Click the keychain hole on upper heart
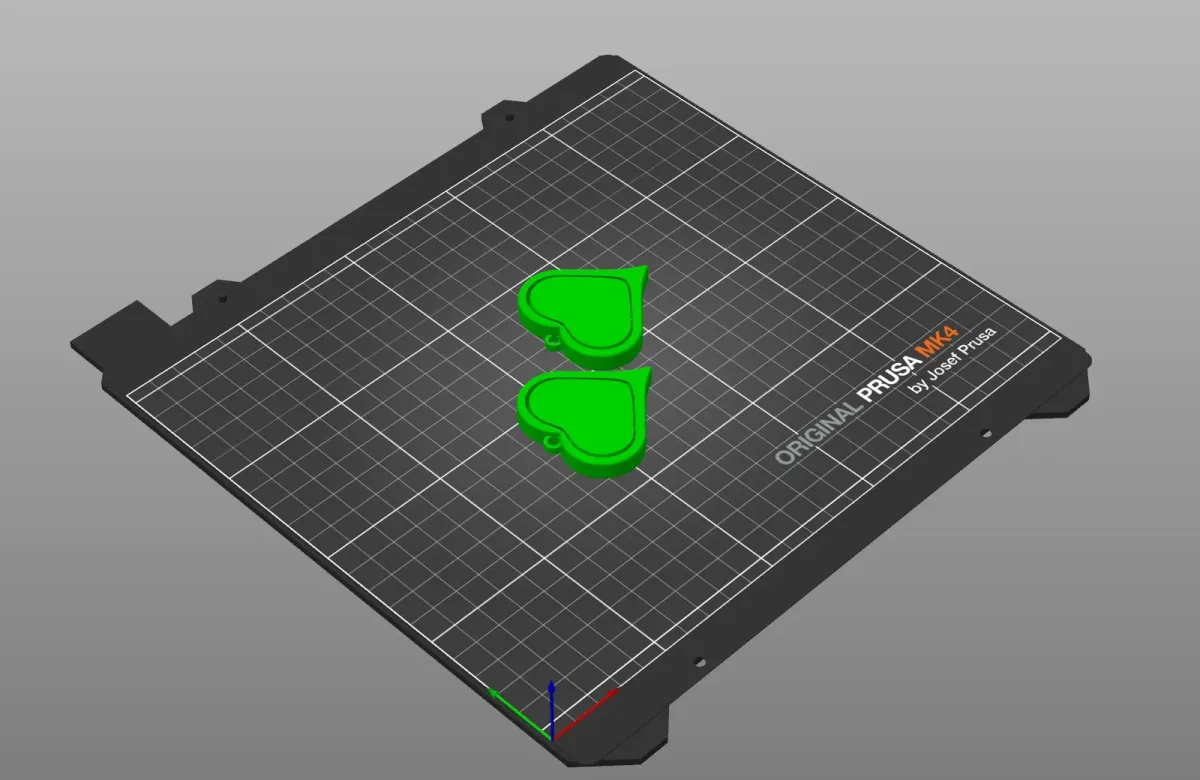 [x=552, y=341]
